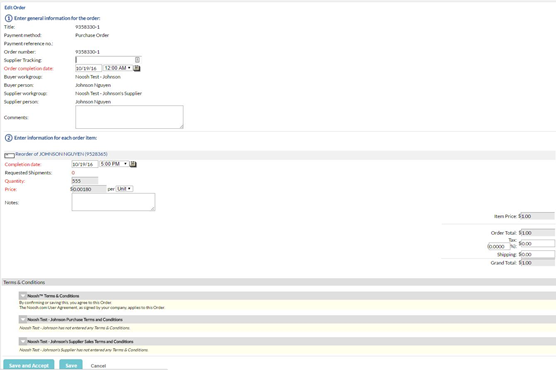Focus the Supplier Tracking input field
Viewport: 556px width, 370px height.
108,60
